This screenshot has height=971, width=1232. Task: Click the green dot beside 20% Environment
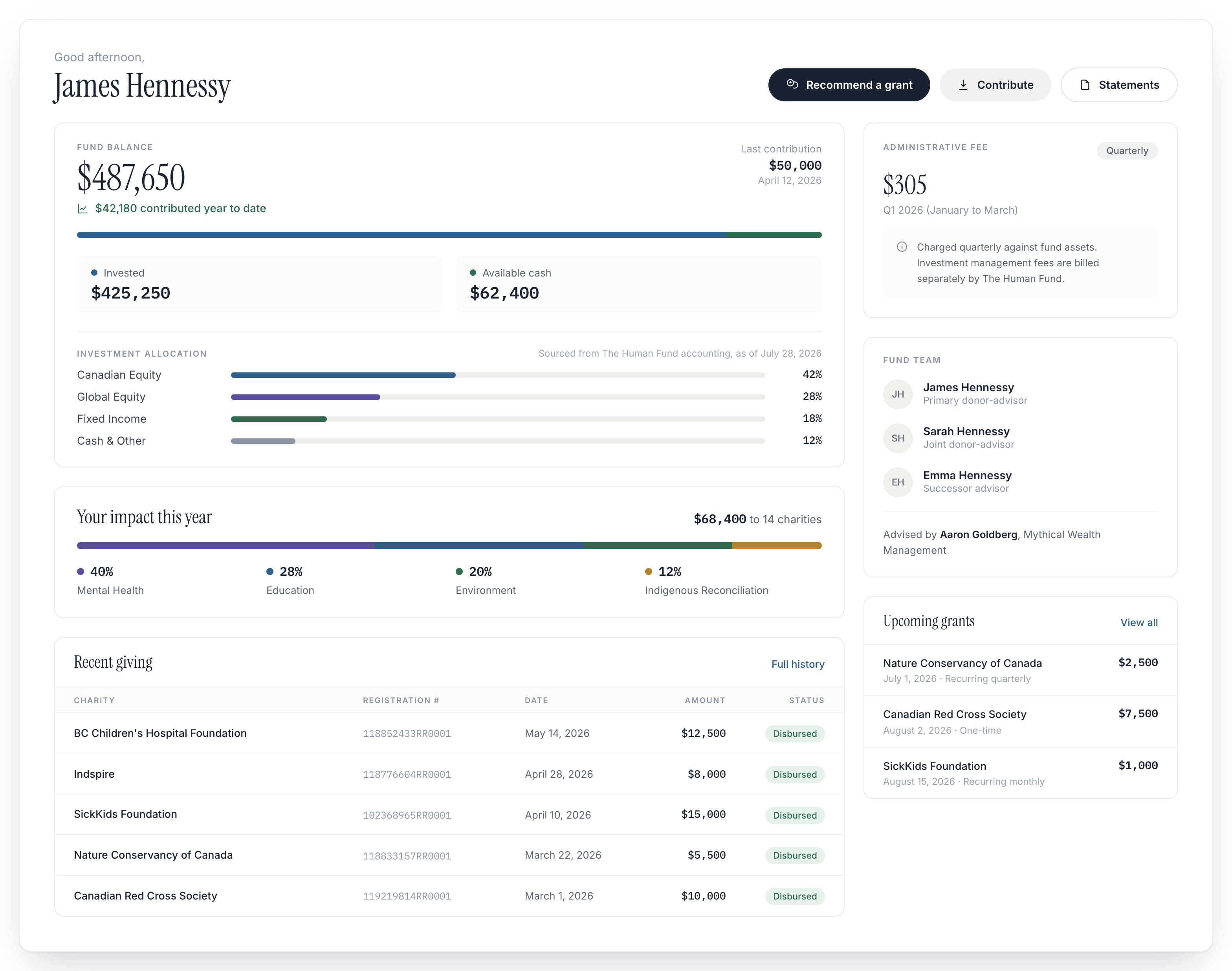pyautogui.click(x=459, y=572)
